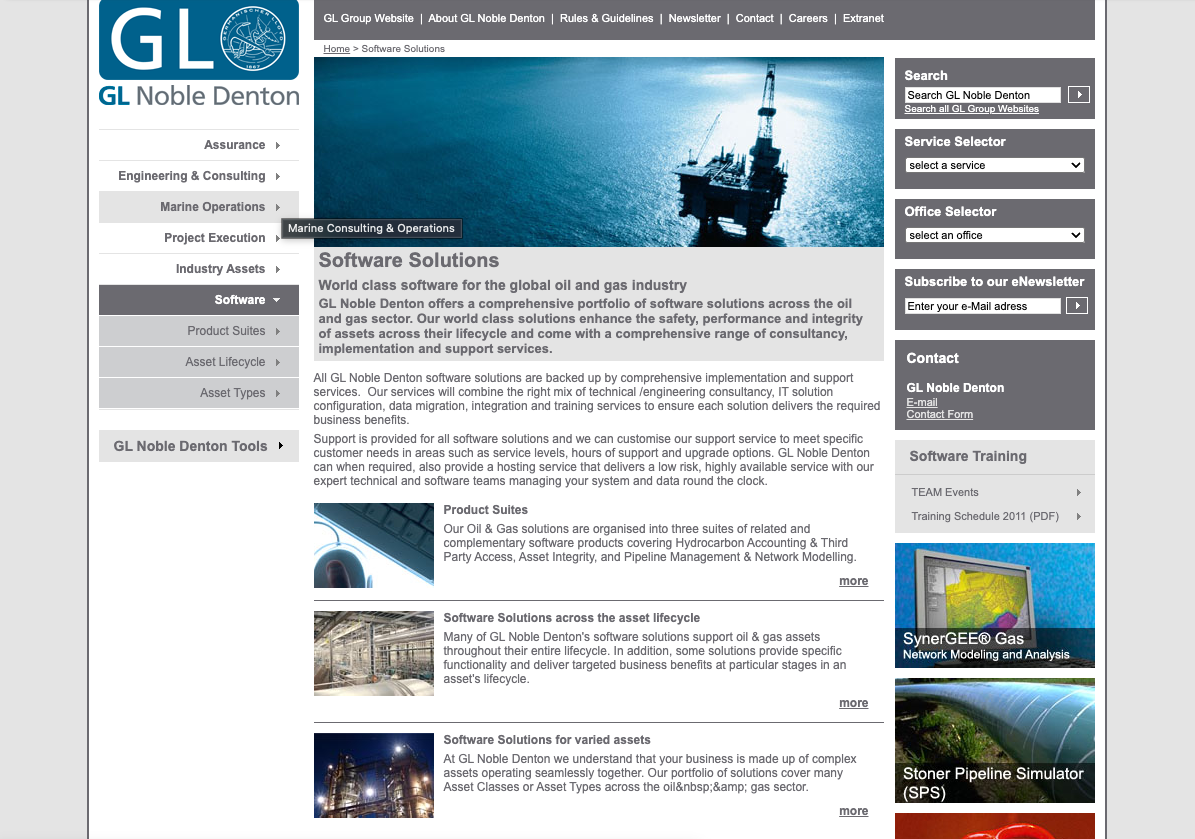Click more under varied assets section
The image size is (1195, 839).
[x=854, y=812]
